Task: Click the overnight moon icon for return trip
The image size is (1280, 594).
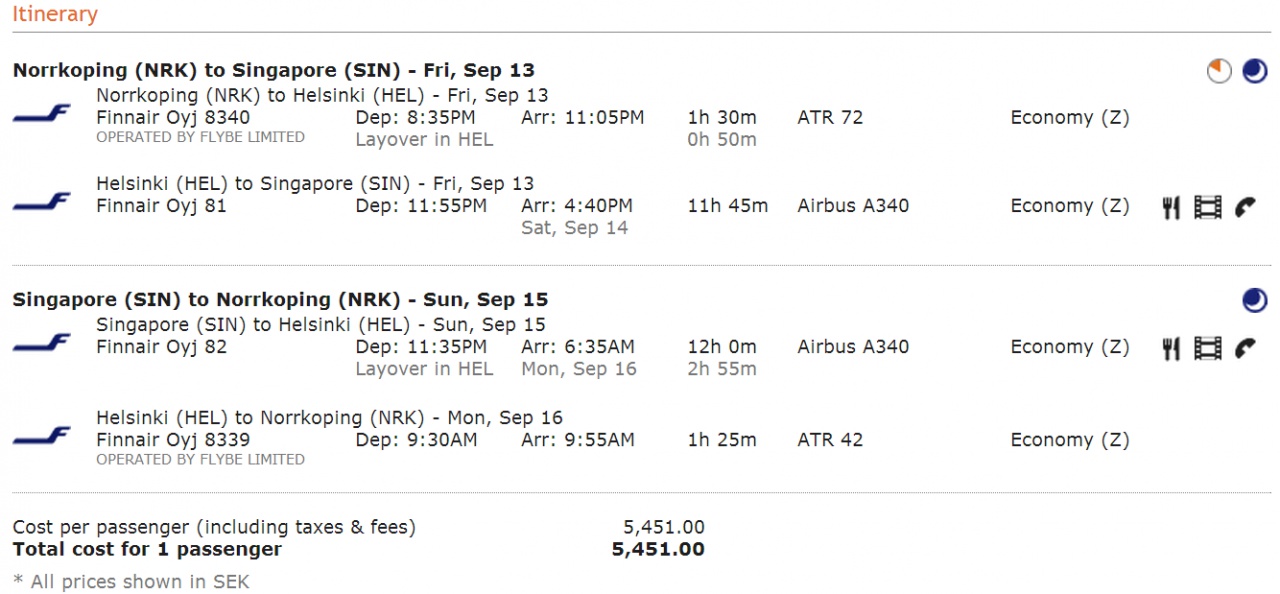Action: pyautogui.click(x=1254, y=300)
